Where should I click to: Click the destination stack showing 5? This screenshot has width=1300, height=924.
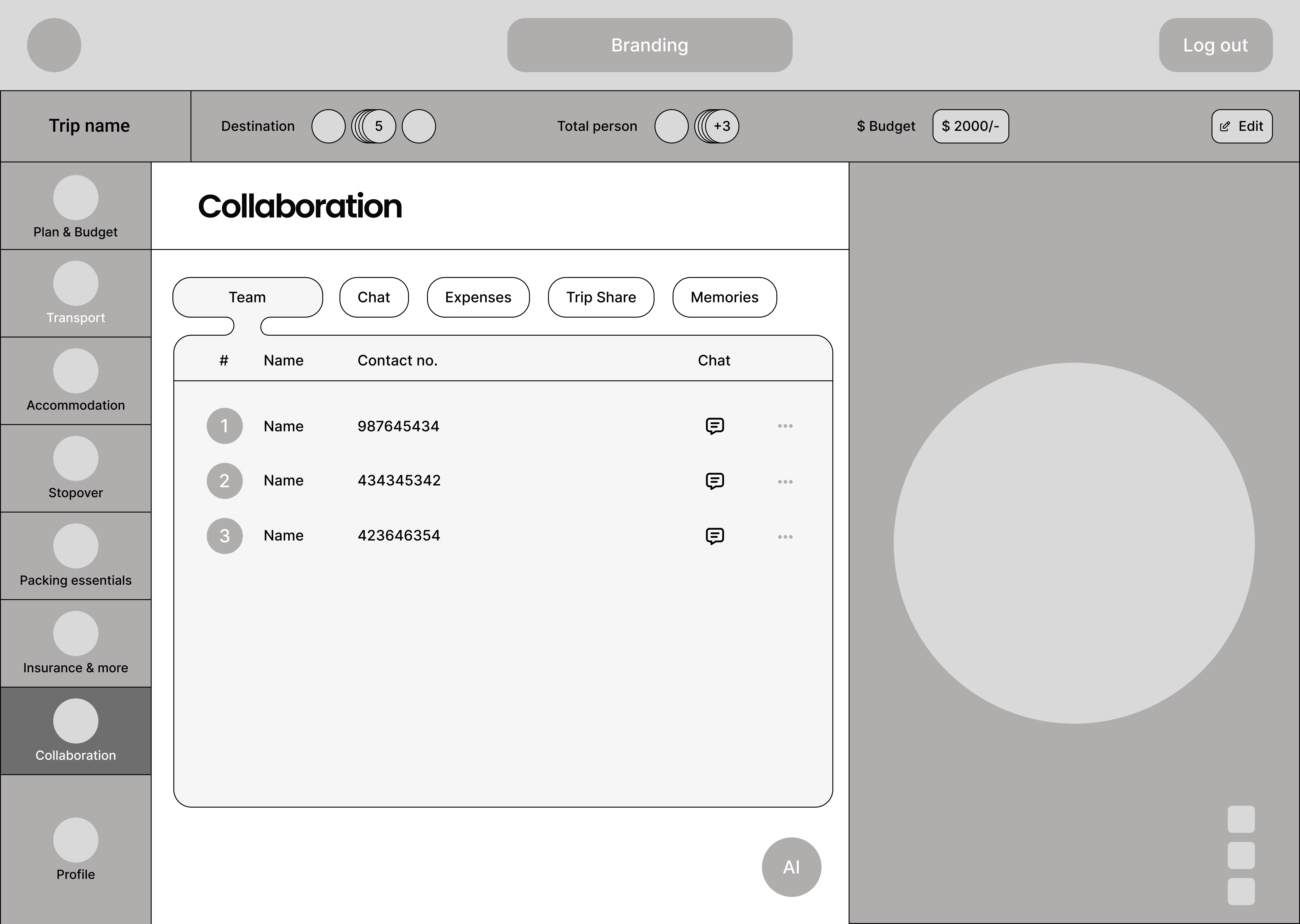374,126
